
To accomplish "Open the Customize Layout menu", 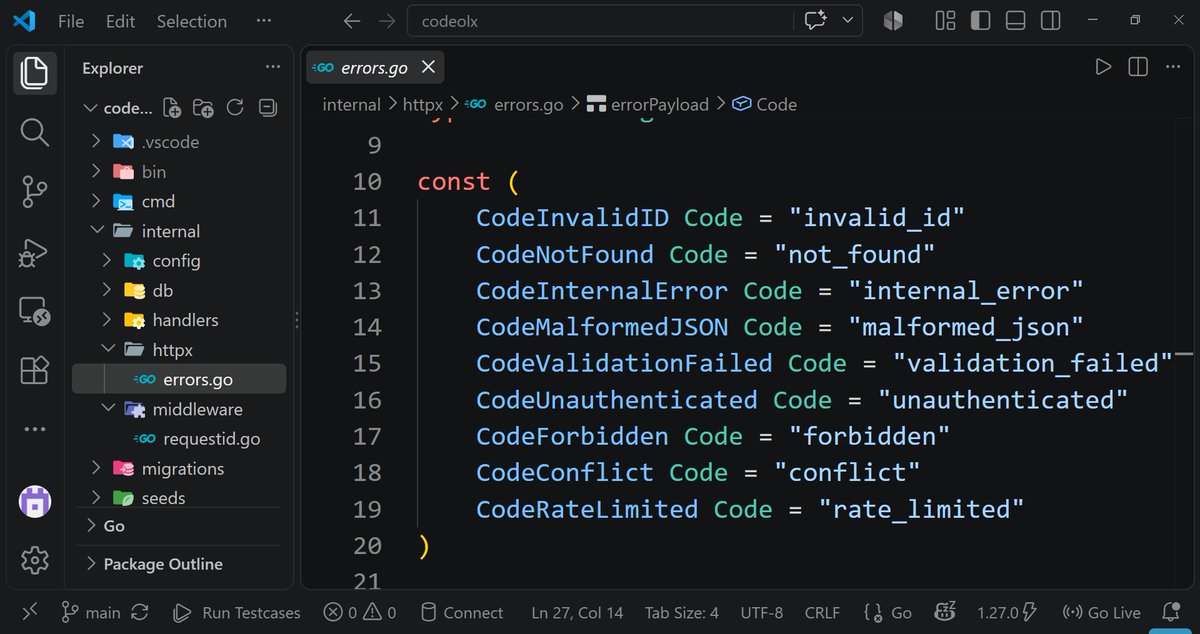I will [x=945, y=20].
